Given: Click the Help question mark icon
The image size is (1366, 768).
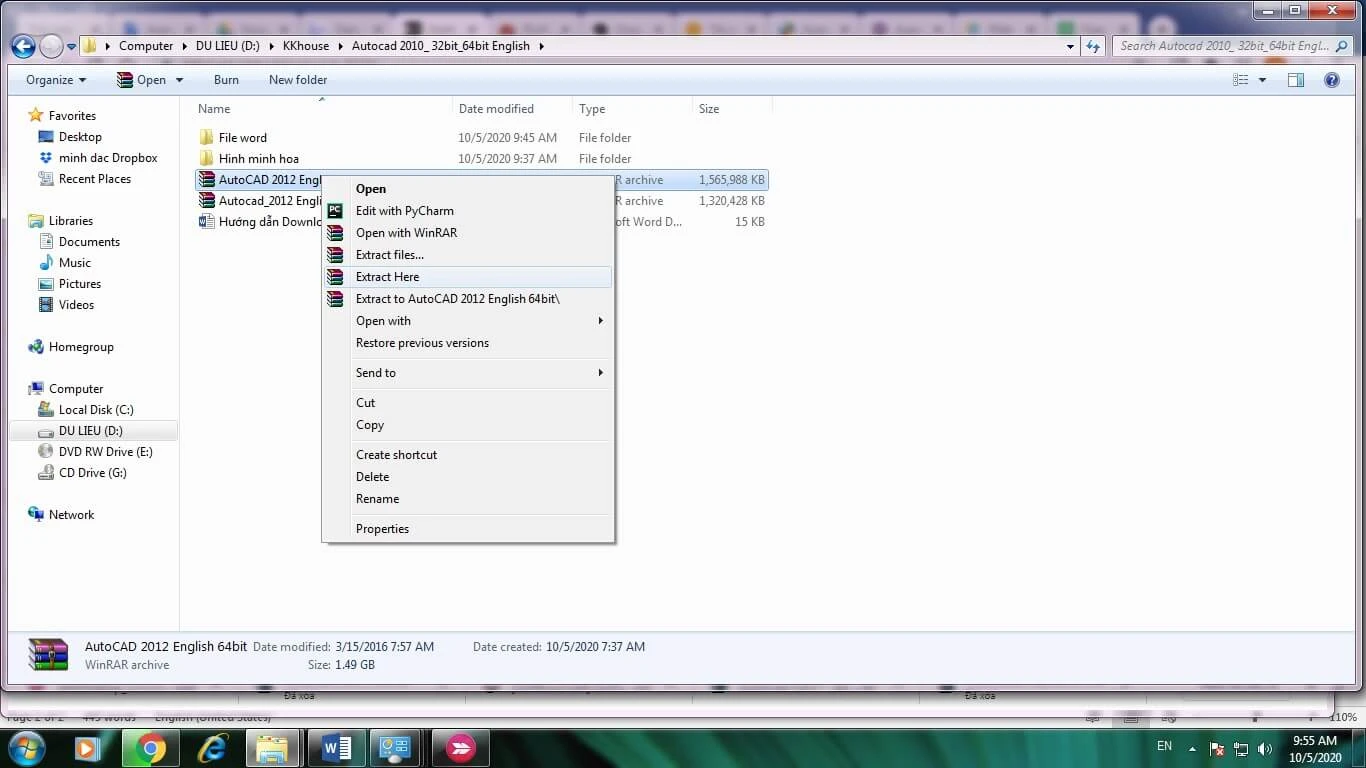Looking at the screenshot, I should coord(1332,80).
